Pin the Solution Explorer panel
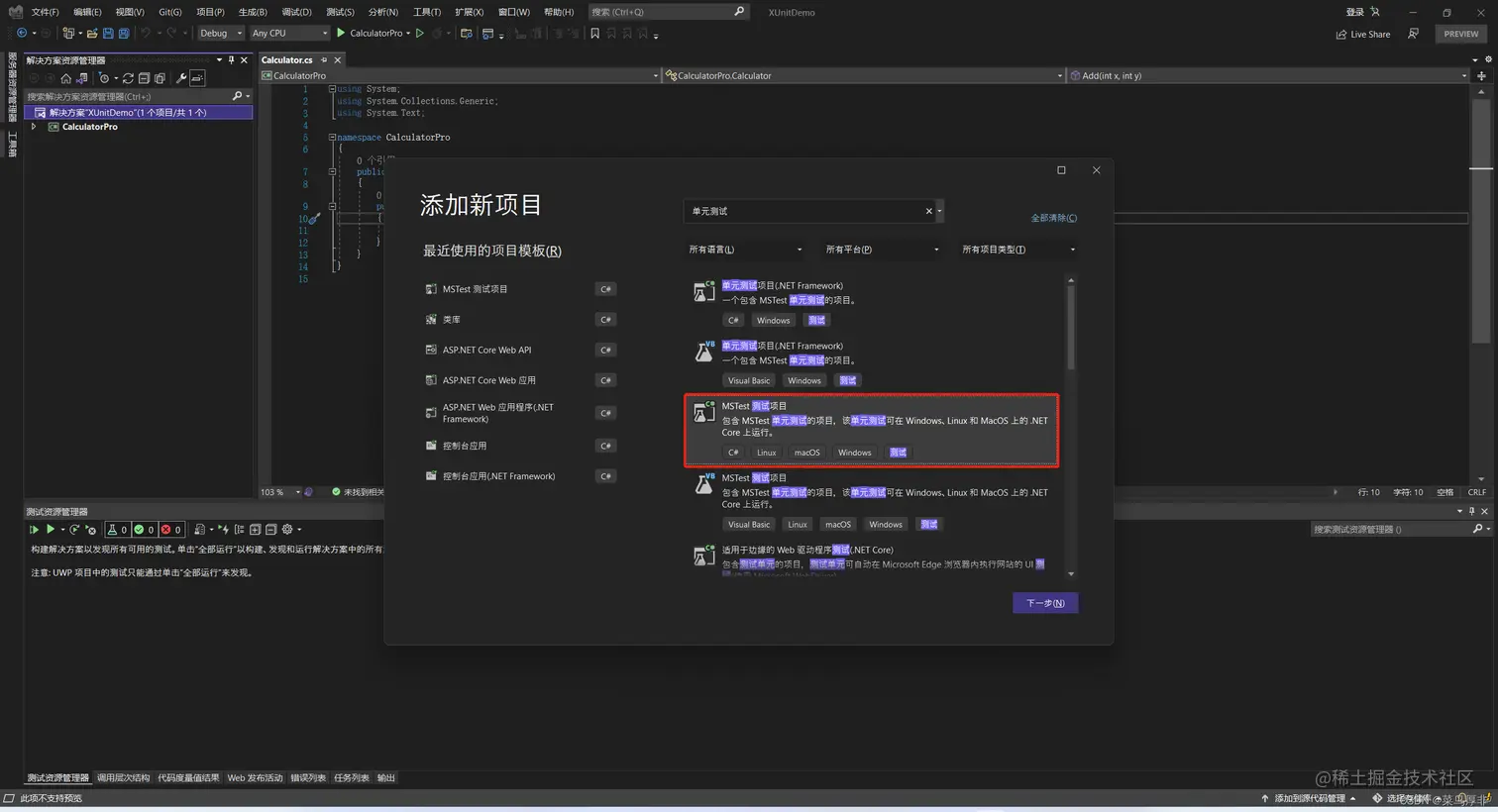Screen dimensions: 1498x812 (231, 60)
